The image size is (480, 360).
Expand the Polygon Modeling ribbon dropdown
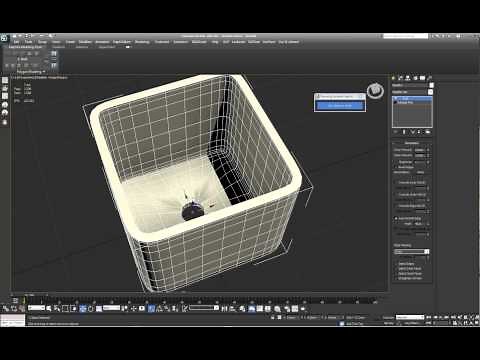(31, 72)
